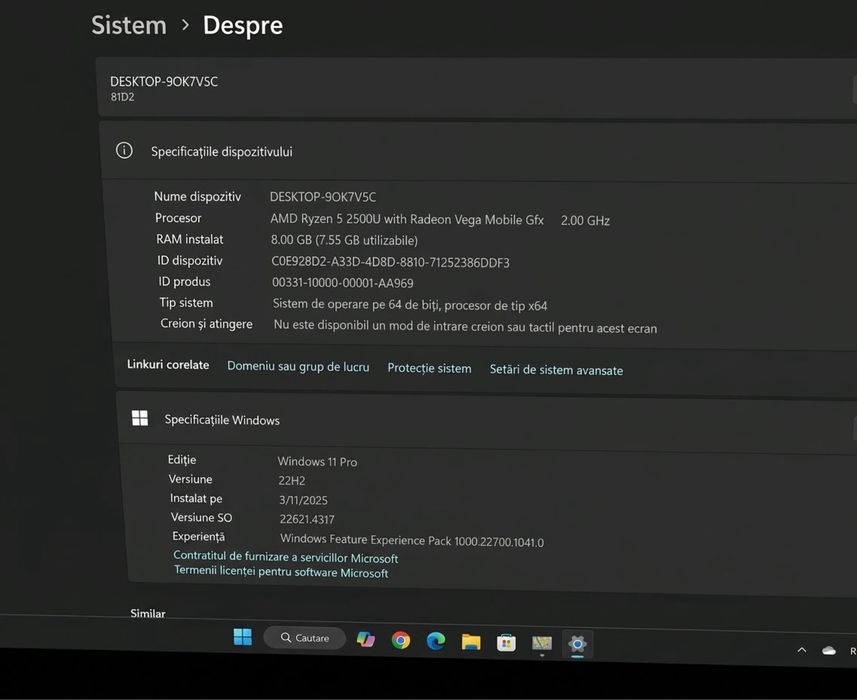Collapse the Specificațiile Windows section header
This screenshot has height=700, width=857.
486,422
